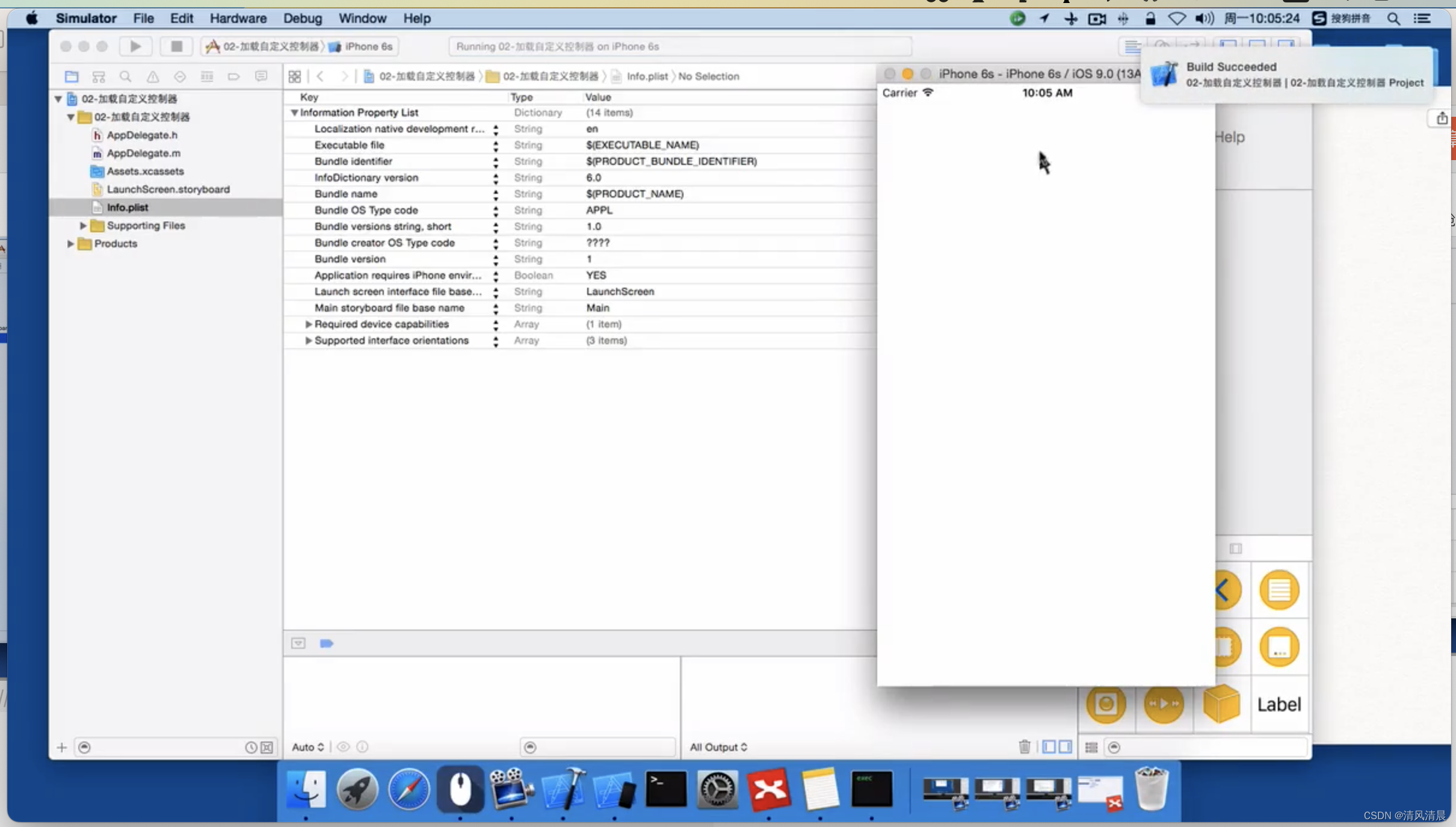Viewport: 1456px width, 827px height.
Task: Click the object library filter field
Action: pos(1206,747)
